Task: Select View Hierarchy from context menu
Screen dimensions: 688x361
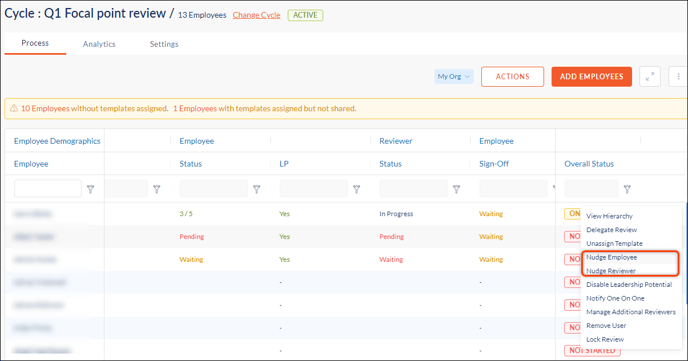Action: [x=609, y=216]
